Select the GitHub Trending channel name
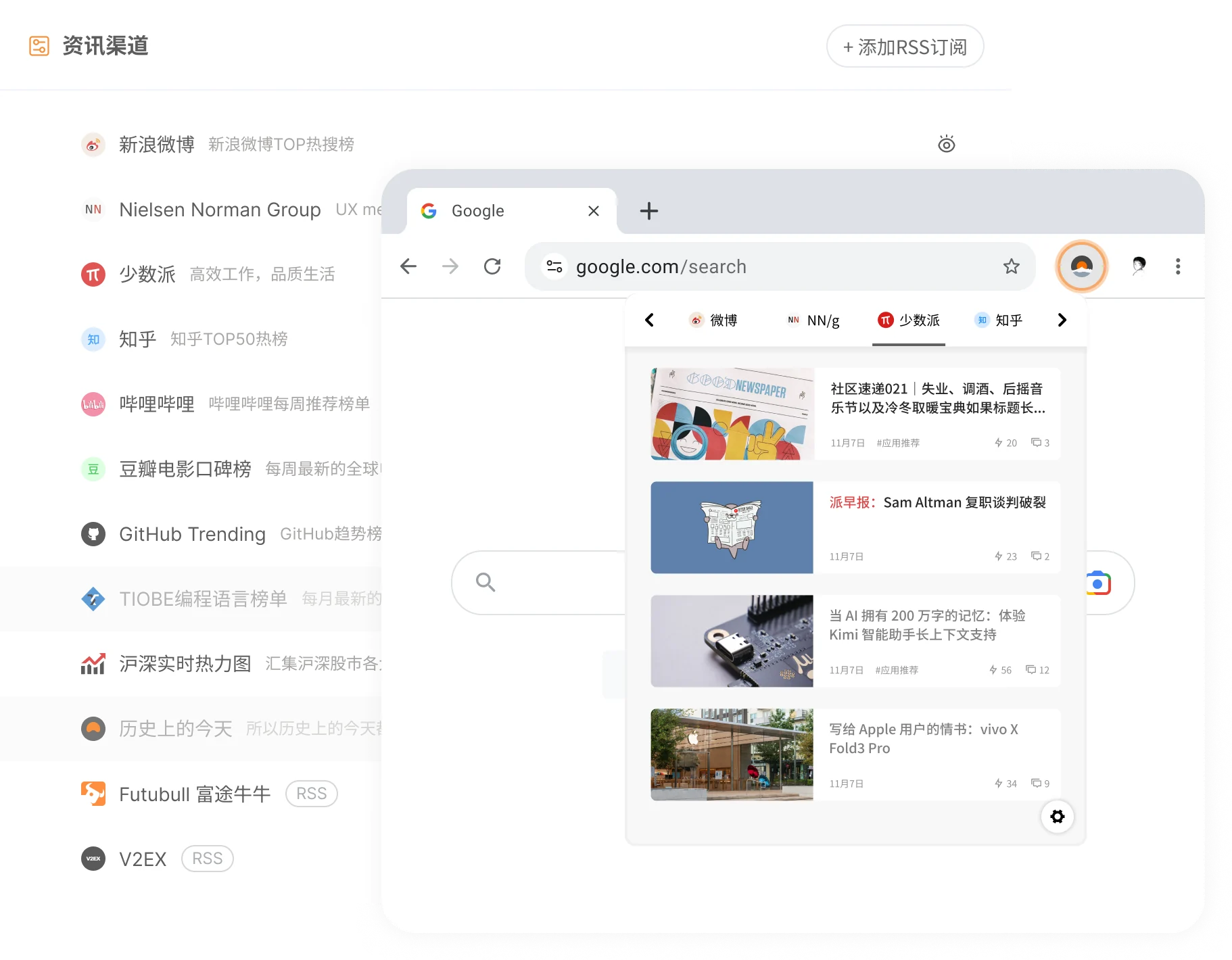 coord(192,534)
